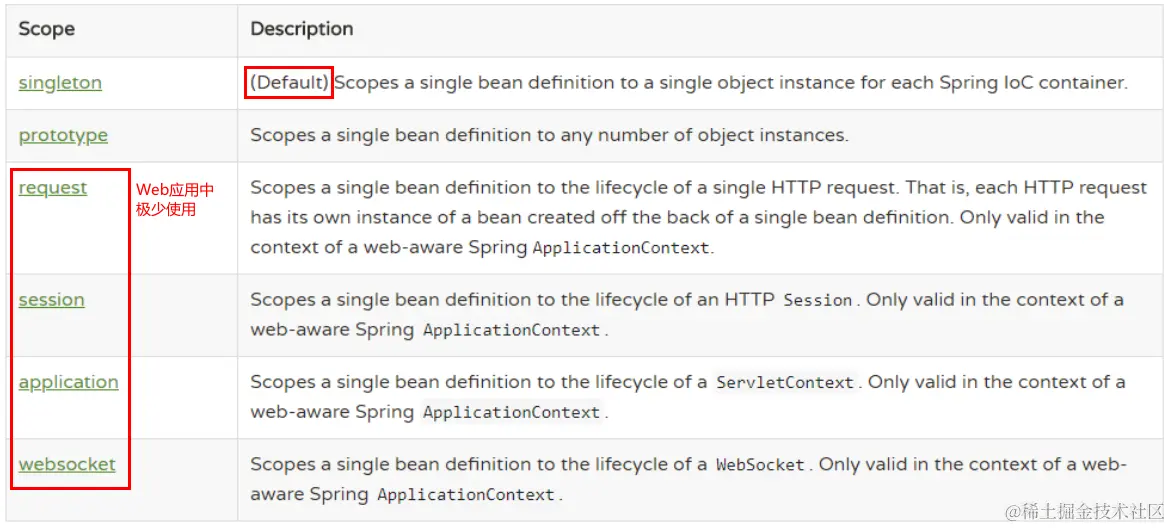
Task: Click the red-boxed (Default) label
Action: [289, 83]
